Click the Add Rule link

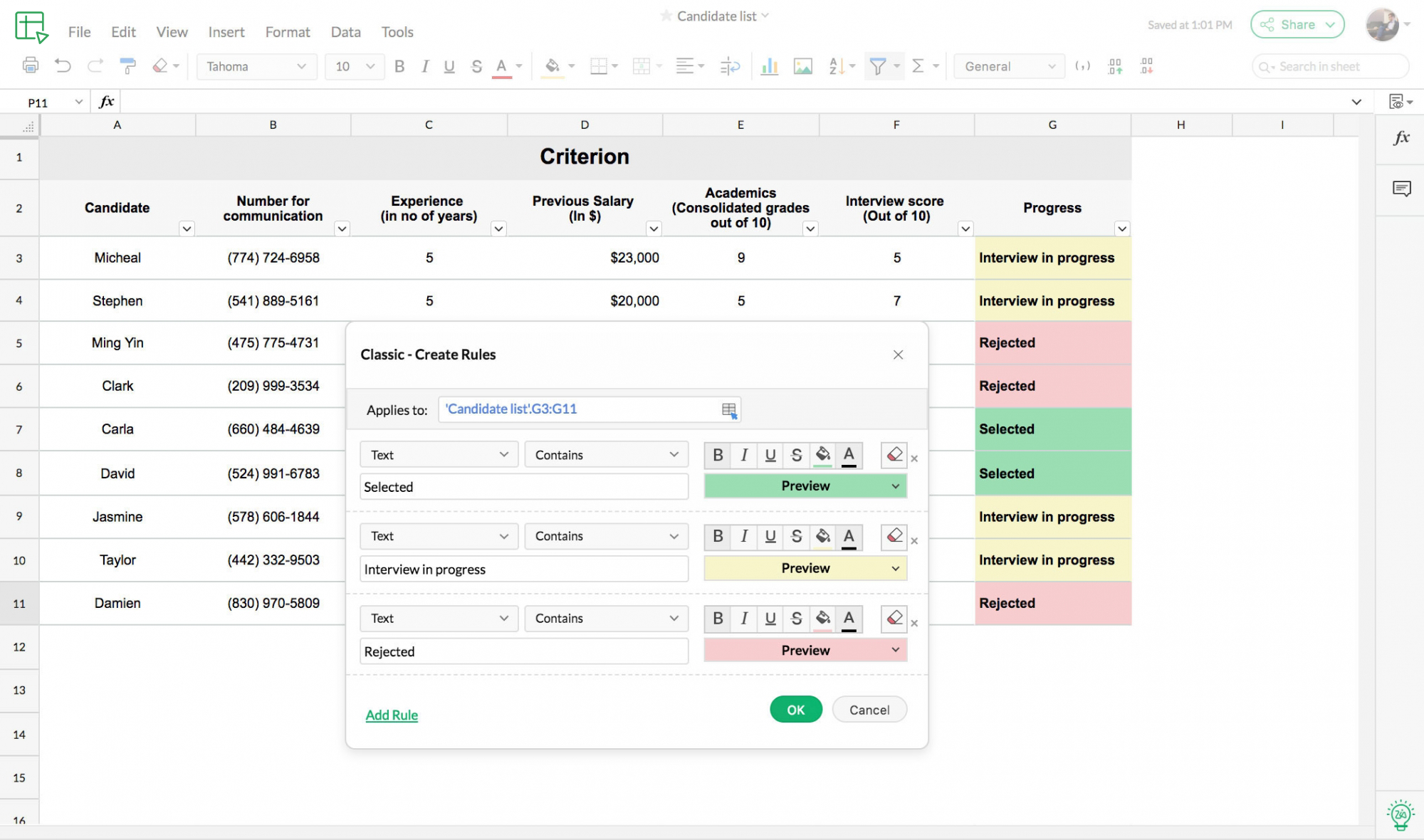(391, 714)
